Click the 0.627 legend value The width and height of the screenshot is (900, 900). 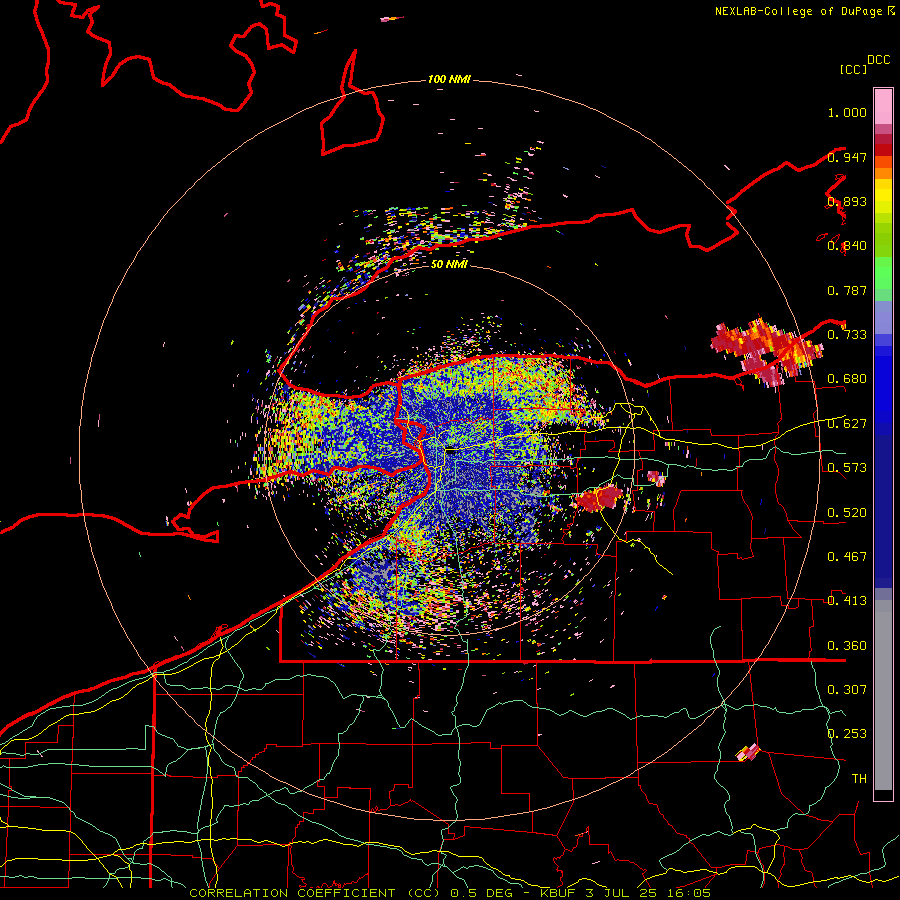[847, 424]
